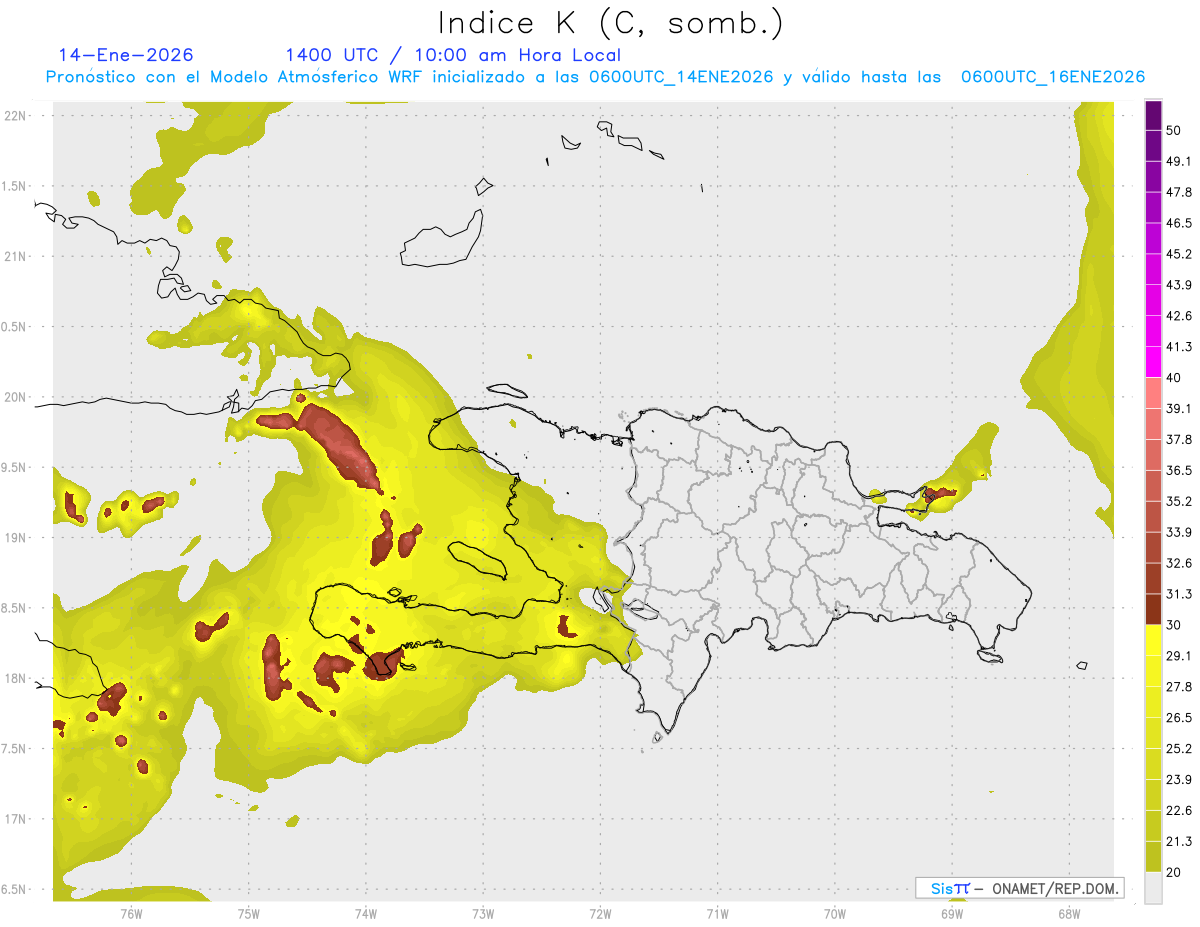The height and width of the screenshot is (927, 1200).
Task: Click the "0600UTC_14ENE2026" initialization time in the forecast line
Action: (x=681, y=77)
